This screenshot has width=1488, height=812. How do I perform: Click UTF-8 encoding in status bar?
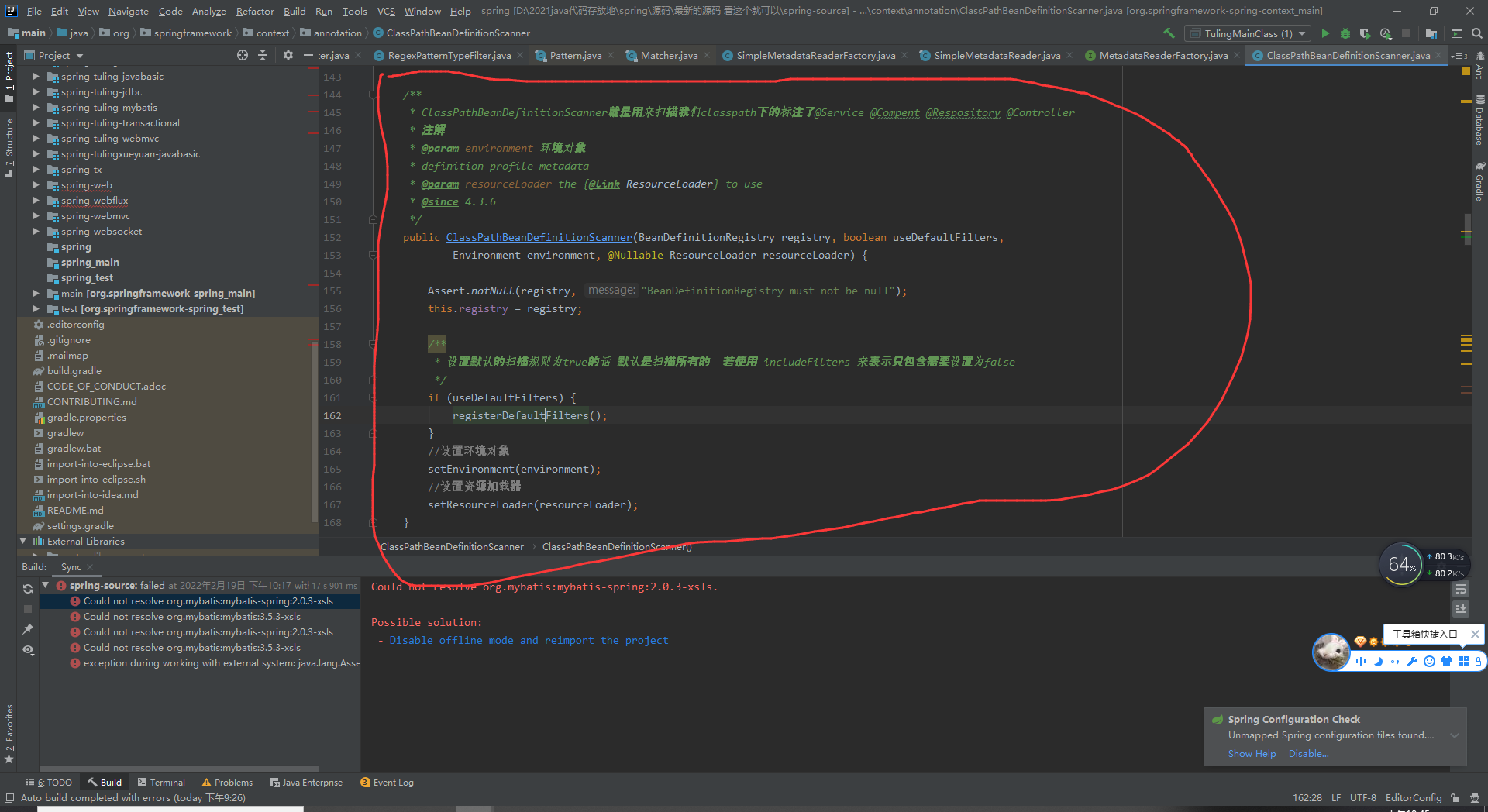(1362, 797)
